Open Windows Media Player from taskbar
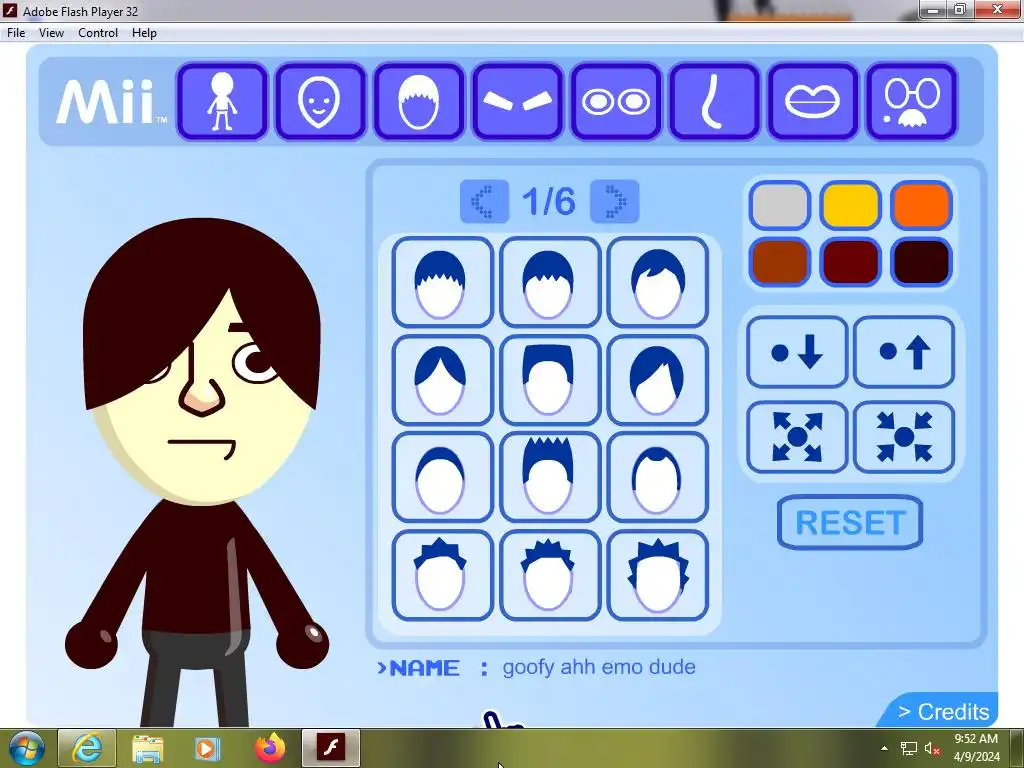The height and width of the screenshot is (768, 1024). (206, 748)
